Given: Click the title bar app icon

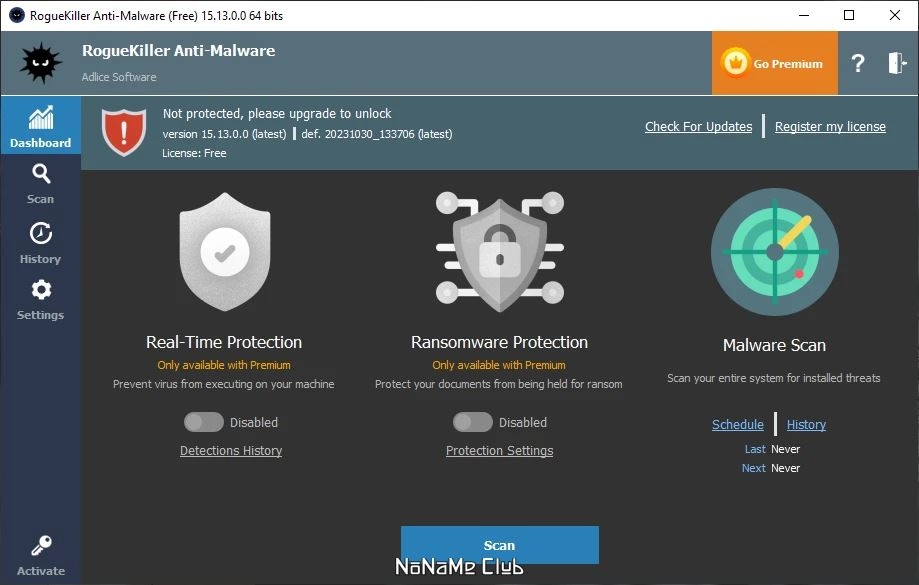Looking at the screenshot, I should 17,15.
